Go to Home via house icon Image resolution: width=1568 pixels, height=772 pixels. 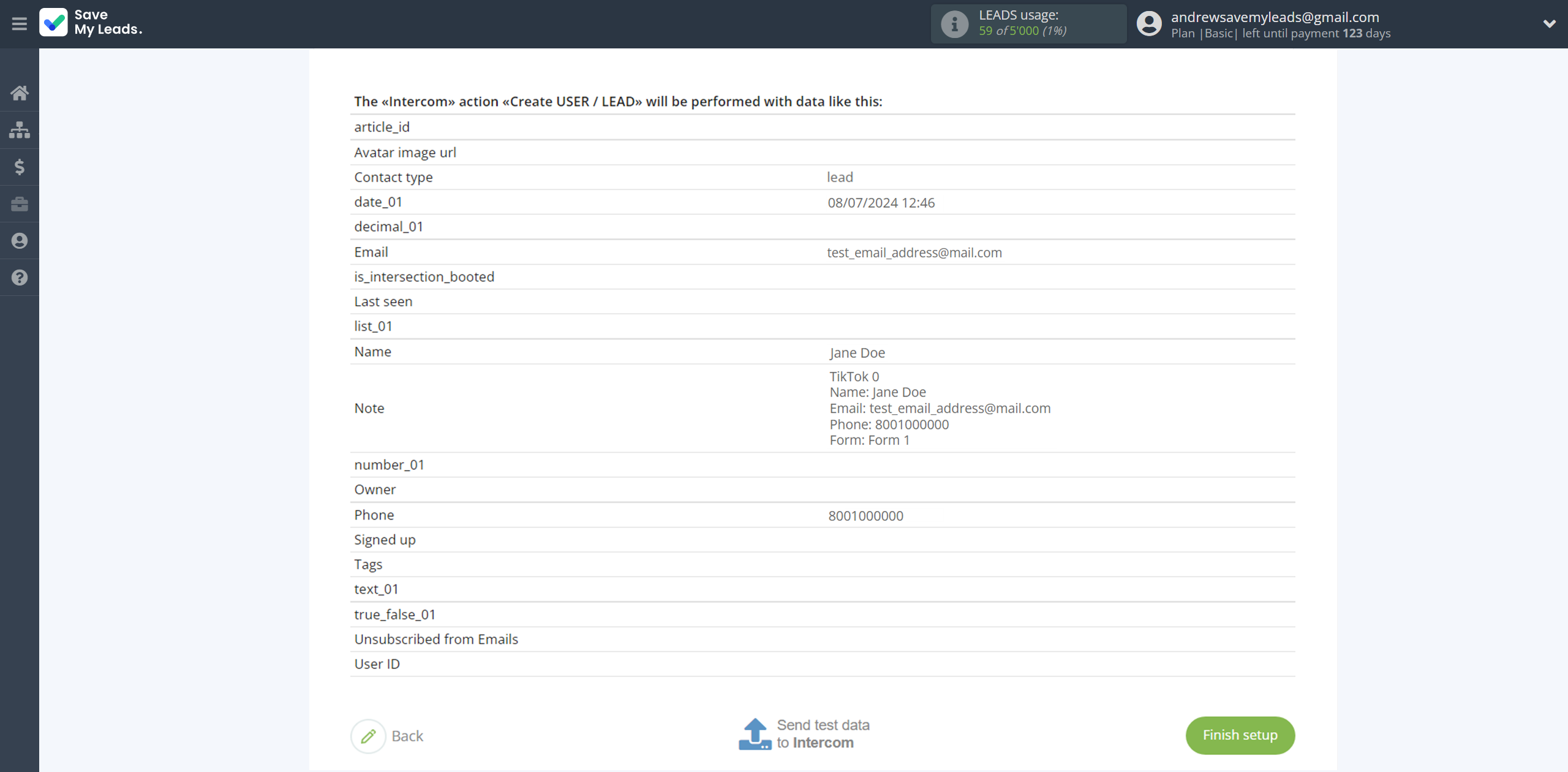(x=20, y=93)
